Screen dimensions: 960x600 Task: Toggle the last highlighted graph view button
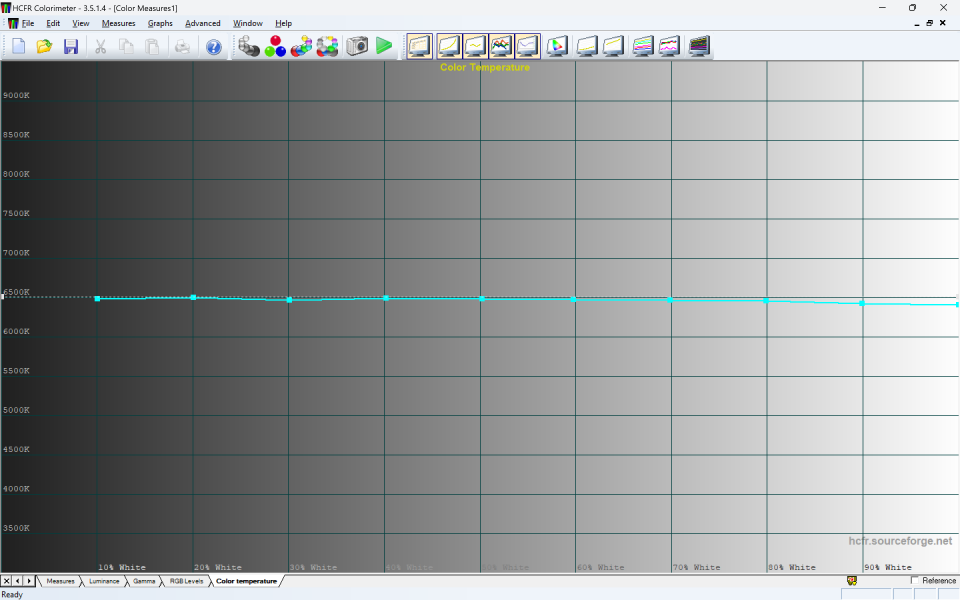(x=528, y=46)
